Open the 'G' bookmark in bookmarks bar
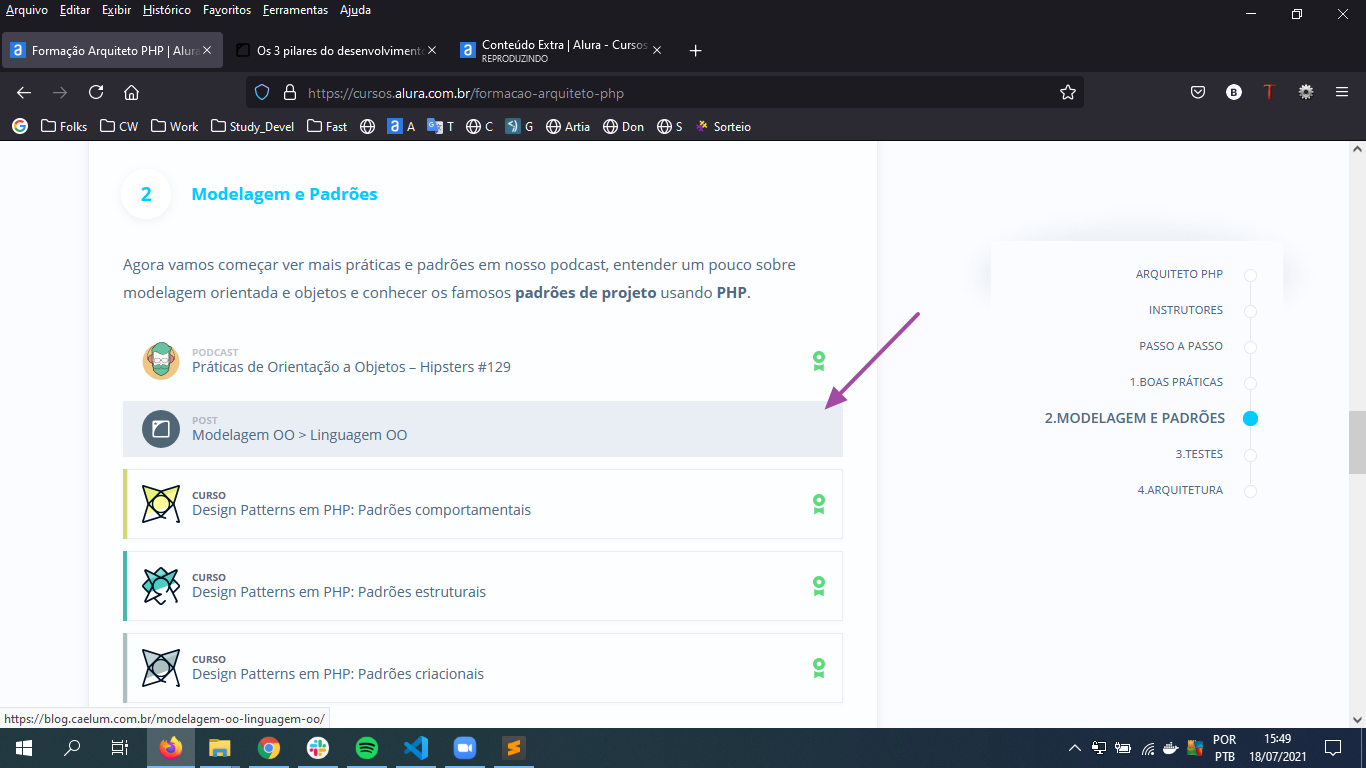Screen dimensions: 1366x768 pos(519,127)
